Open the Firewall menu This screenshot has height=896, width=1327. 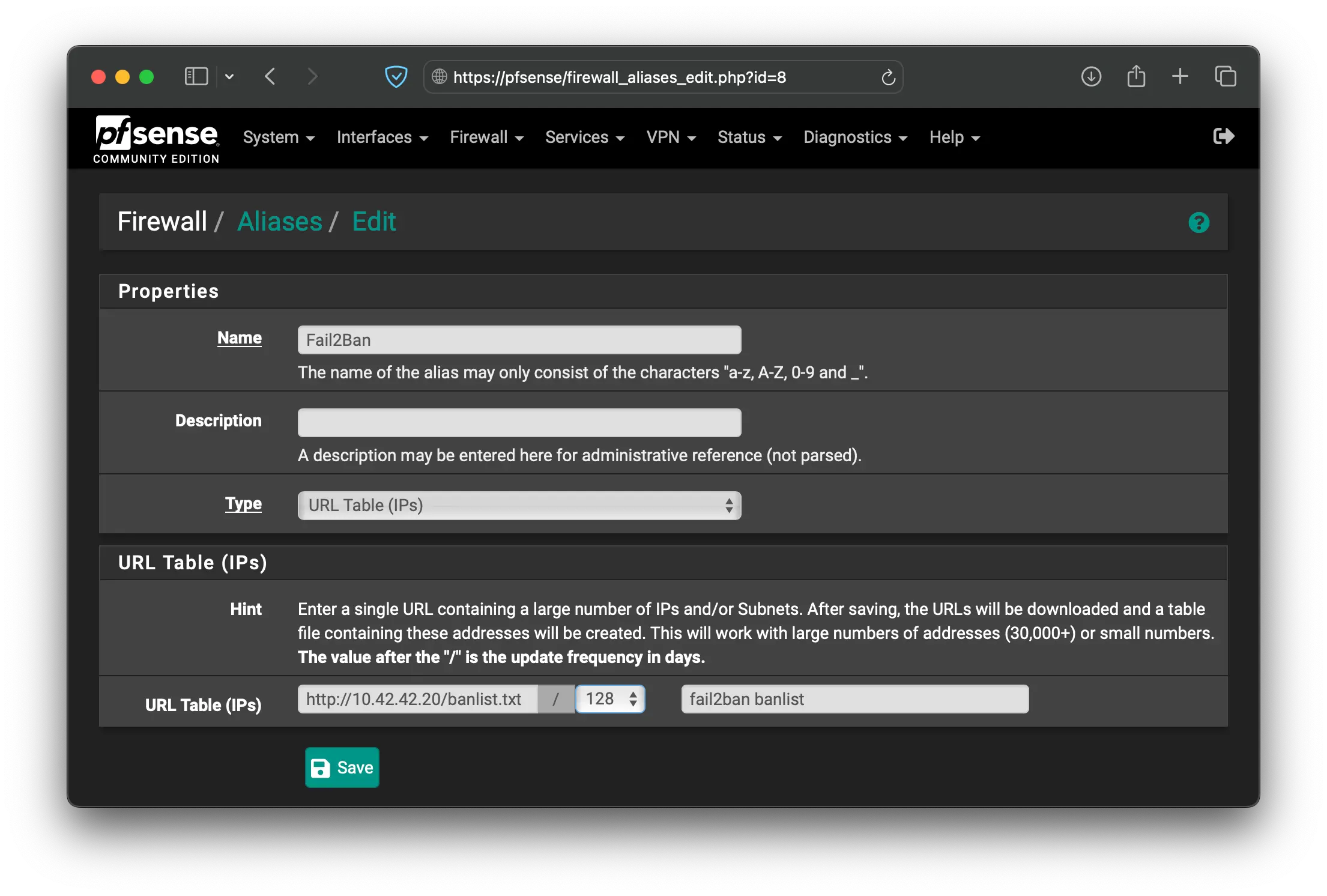[486, 138]
